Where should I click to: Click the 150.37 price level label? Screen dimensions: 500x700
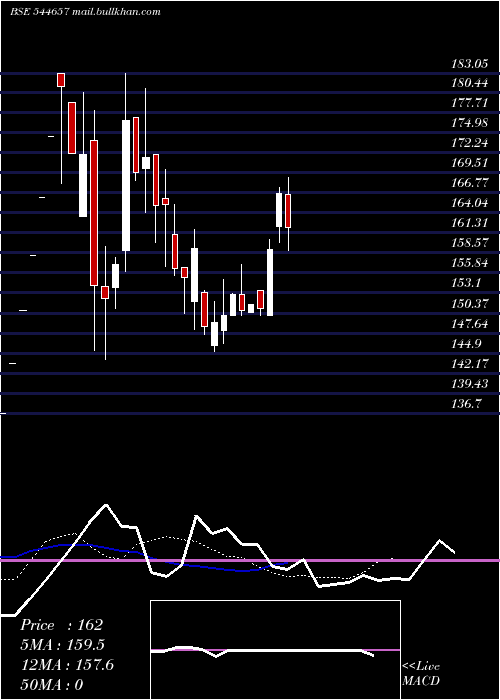[470, 304]
